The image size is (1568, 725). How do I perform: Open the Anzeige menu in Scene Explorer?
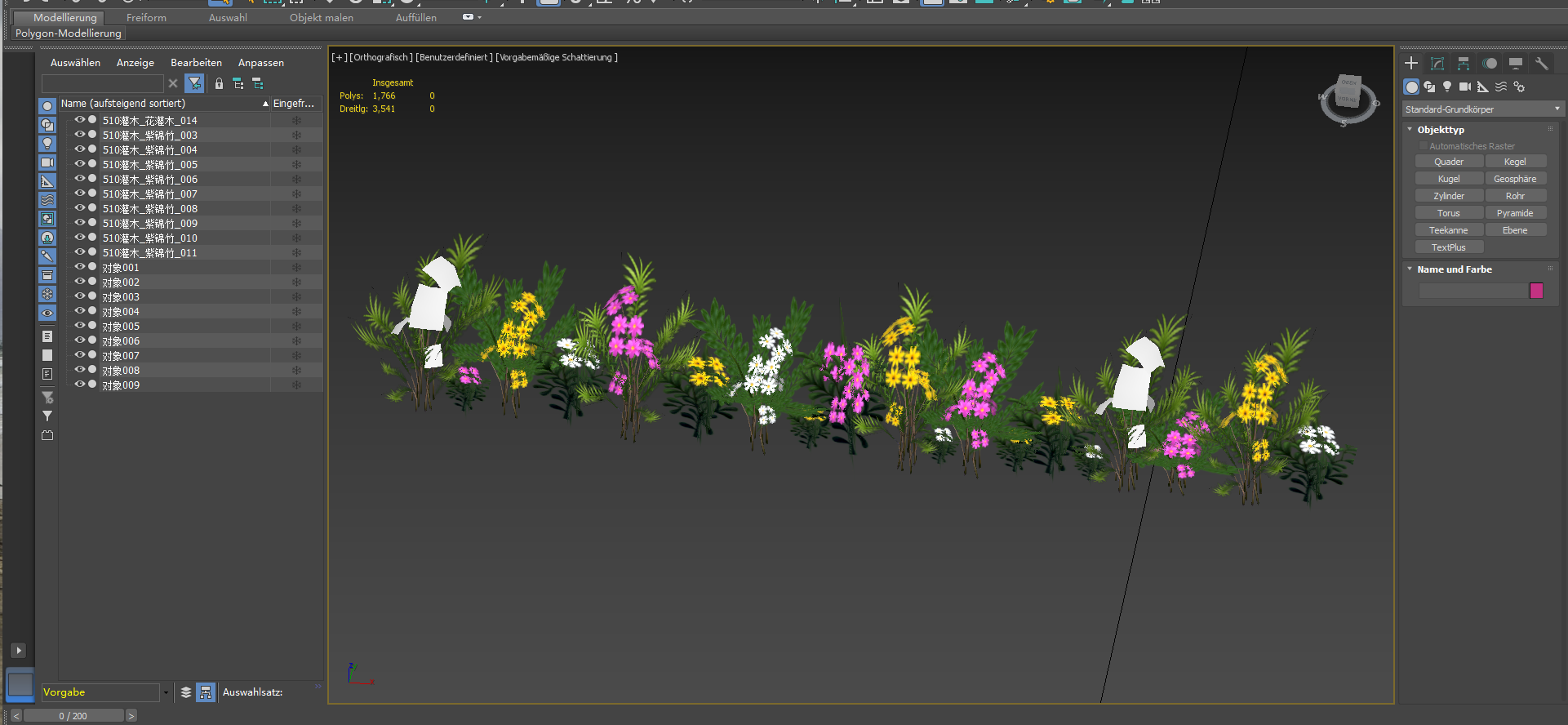pos(135,63)
